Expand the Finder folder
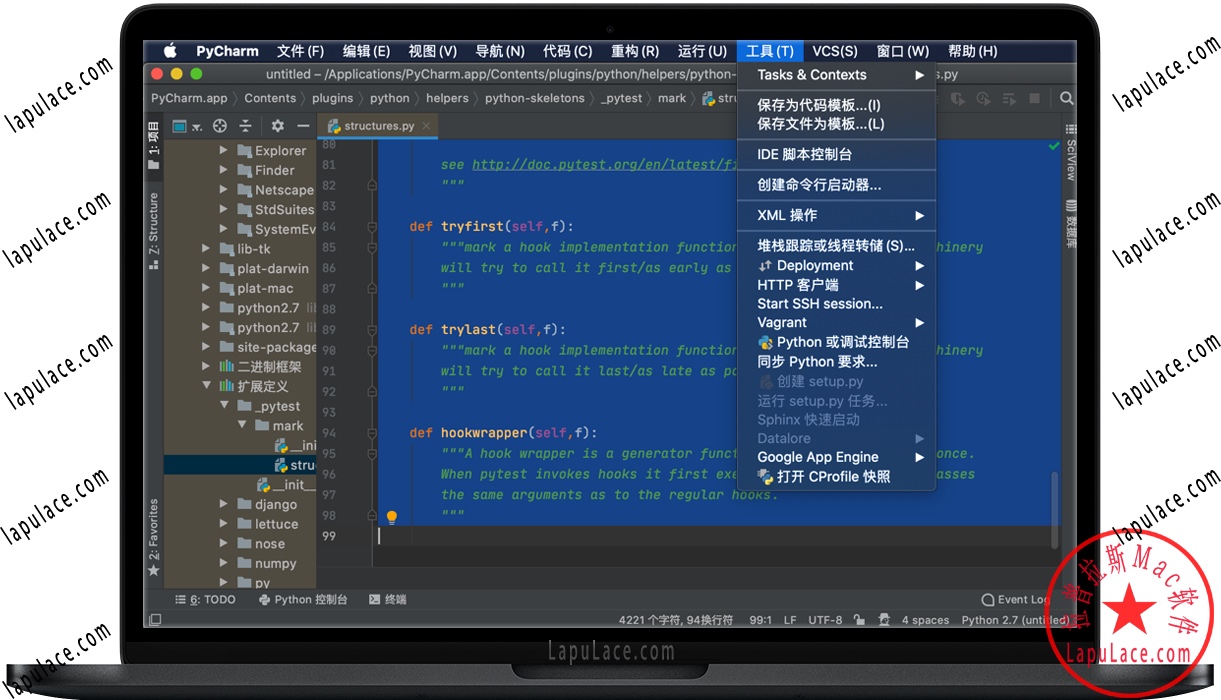This screenshot has height=700, width=1221. point(224,170)
